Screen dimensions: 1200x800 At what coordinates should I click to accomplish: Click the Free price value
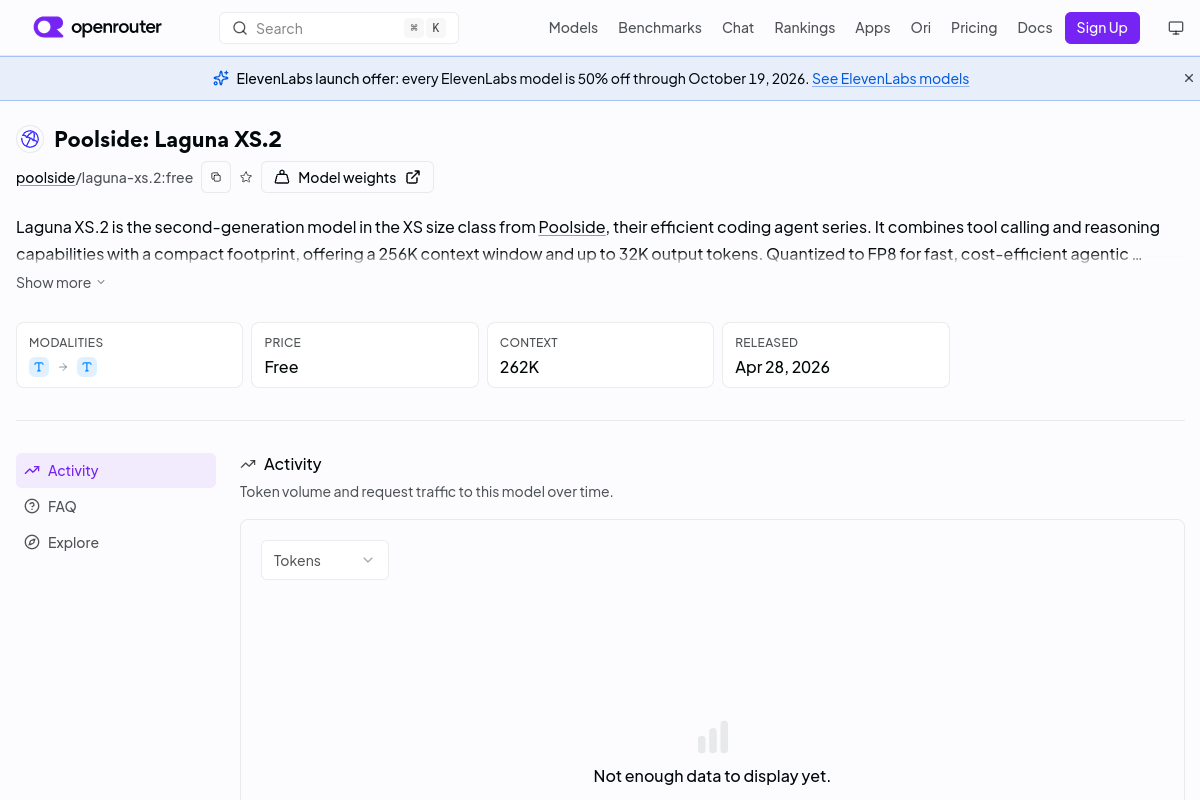pos(282,367)
